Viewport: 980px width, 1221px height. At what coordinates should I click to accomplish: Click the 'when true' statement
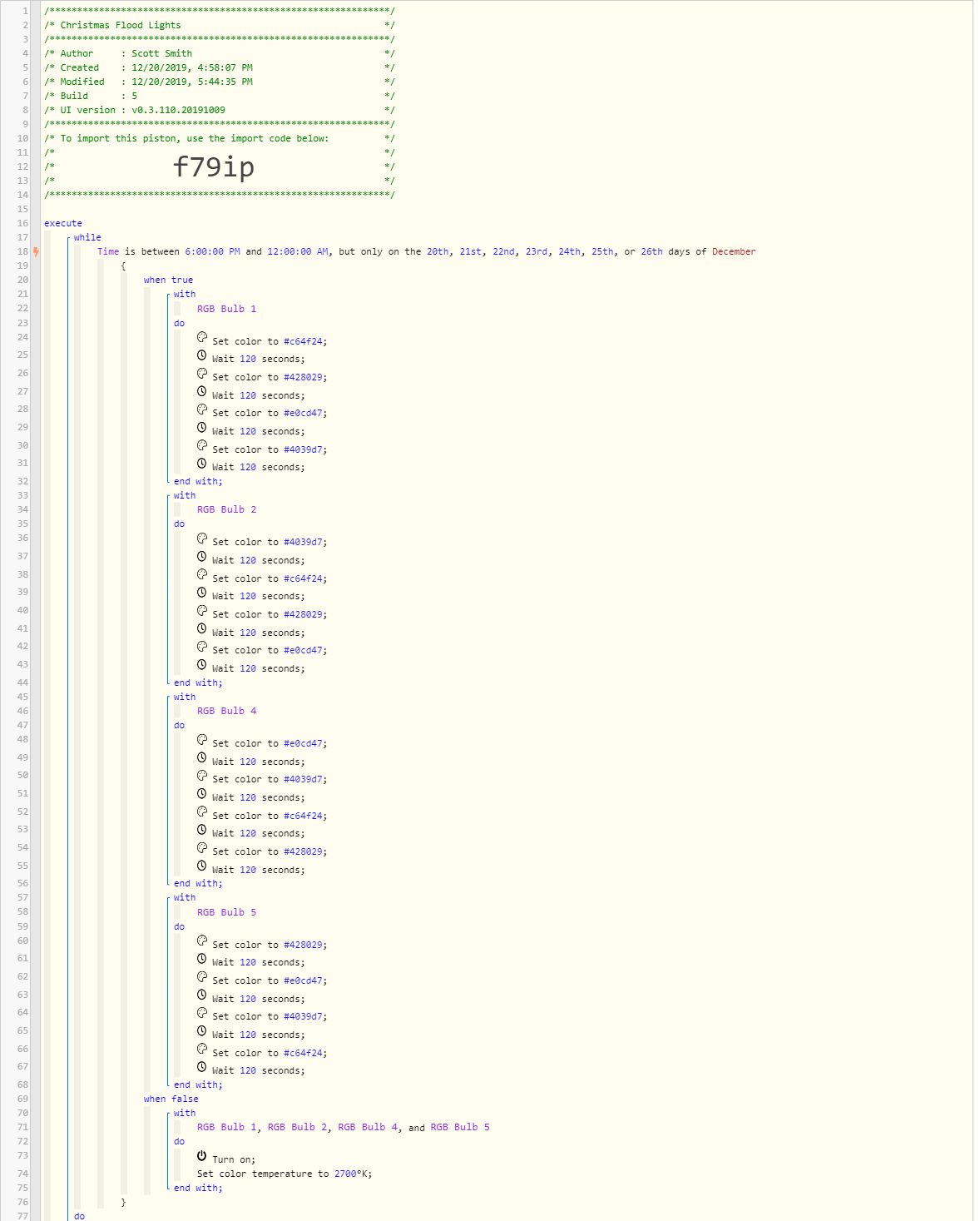coord(168,280)
